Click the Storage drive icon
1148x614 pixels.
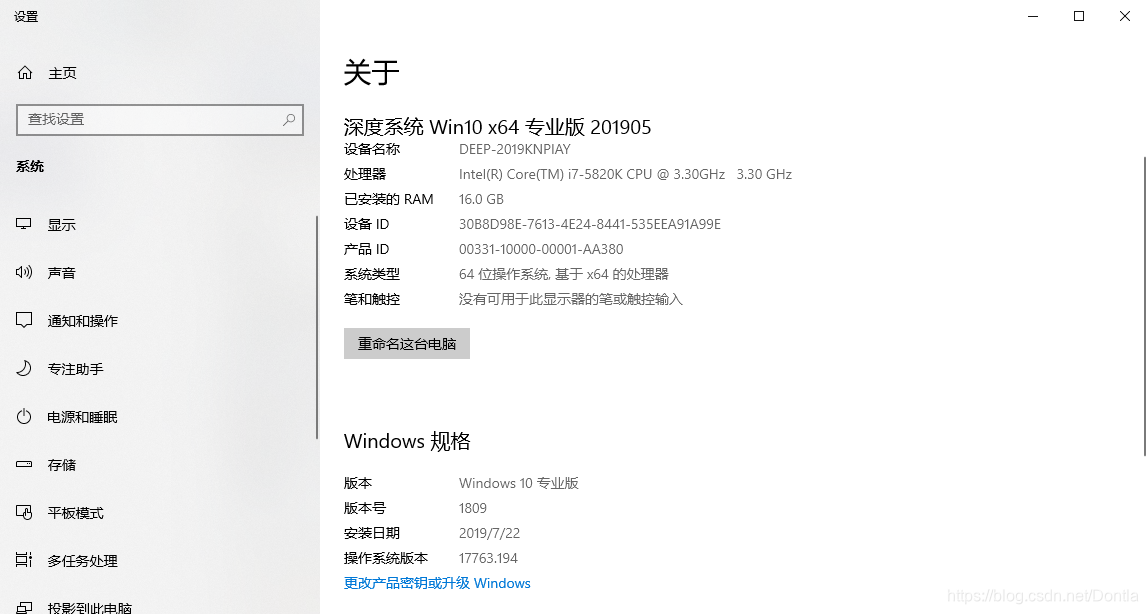[24, 464]
